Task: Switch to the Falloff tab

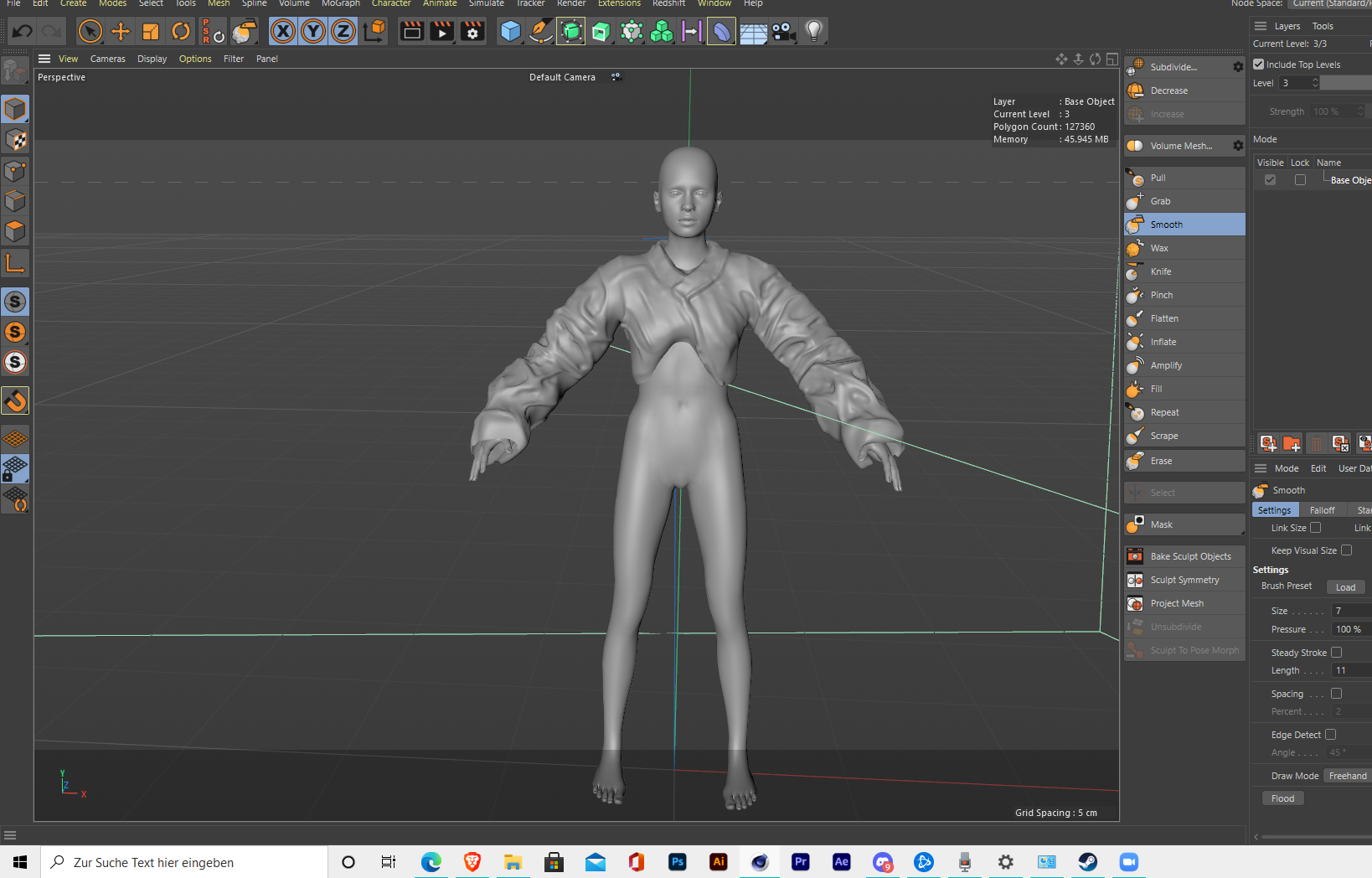Action: tap(1323, 509)
